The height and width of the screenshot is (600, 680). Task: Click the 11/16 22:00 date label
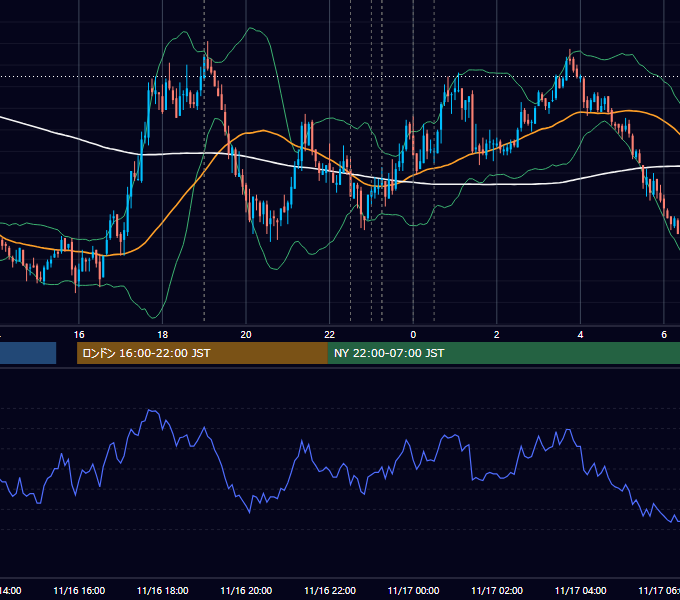(x=330, y=591)
